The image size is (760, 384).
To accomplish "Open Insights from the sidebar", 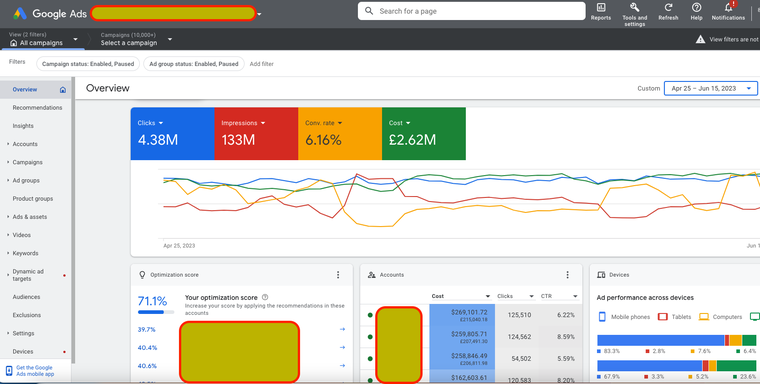I will coord(23,126).
